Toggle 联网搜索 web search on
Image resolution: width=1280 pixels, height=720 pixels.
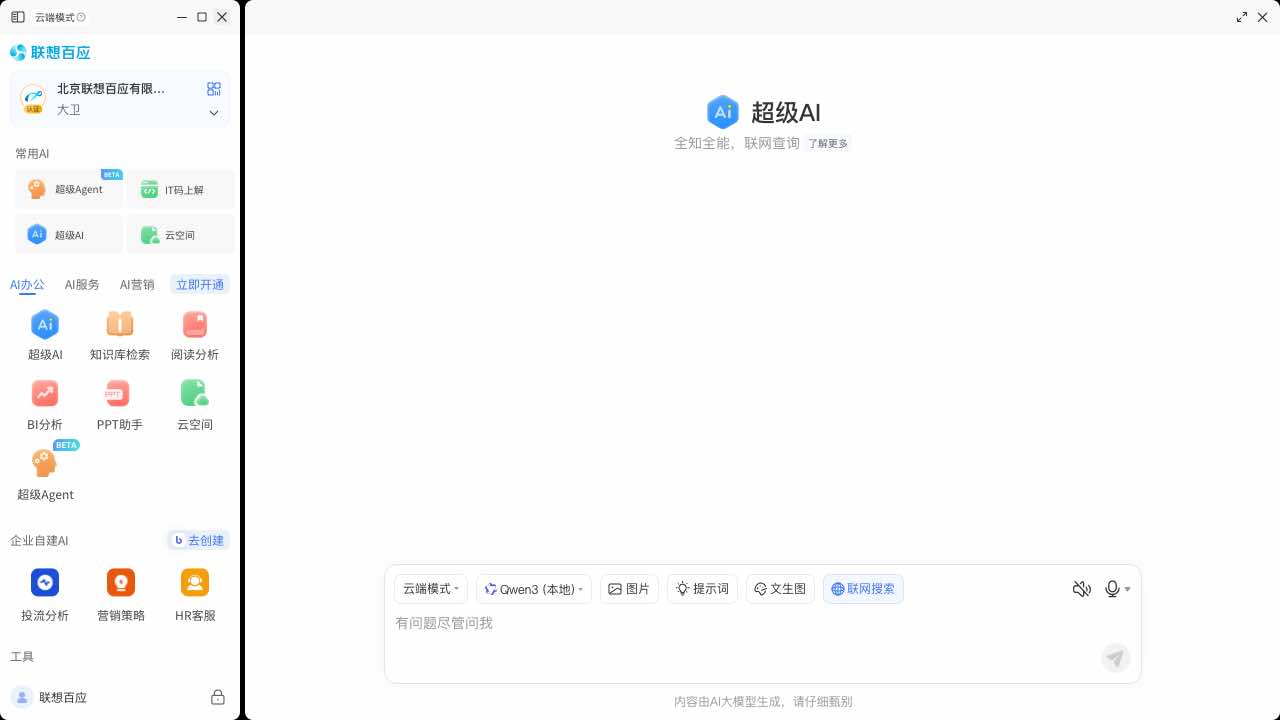(863, 589)
